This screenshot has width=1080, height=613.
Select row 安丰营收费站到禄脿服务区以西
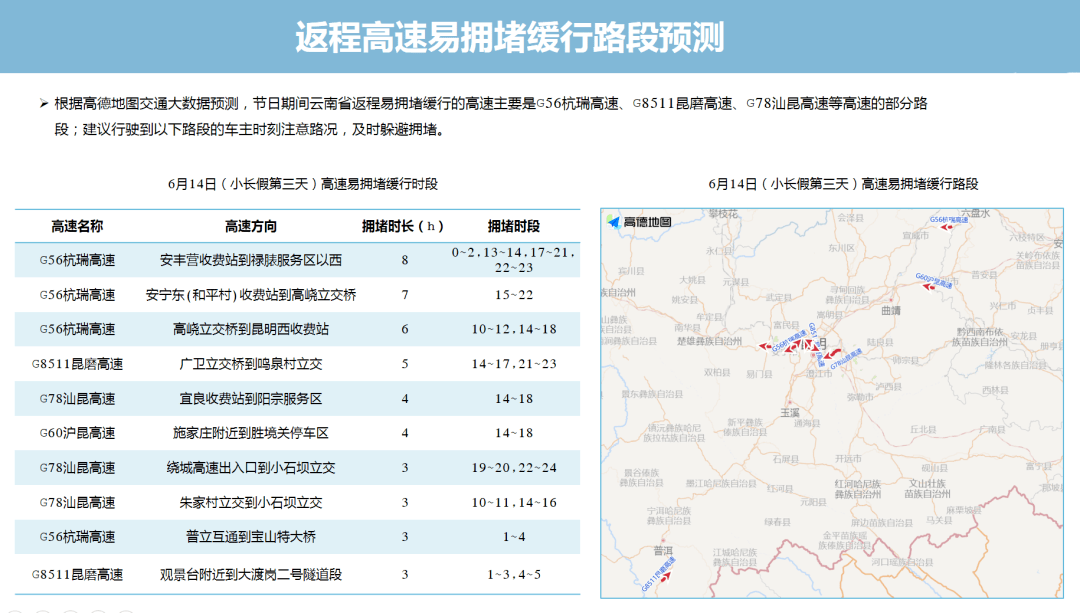click(x=250, y=260)
